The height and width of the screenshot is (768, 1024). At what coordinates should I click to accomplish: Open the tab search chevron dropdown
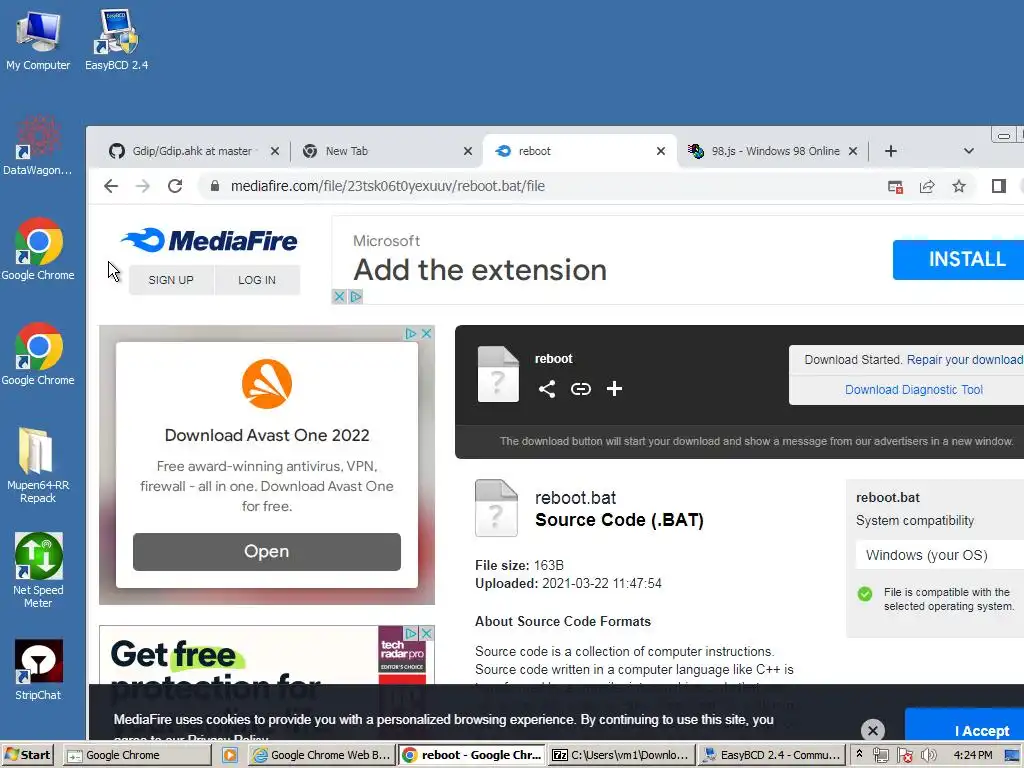click(x=968, y=151)
